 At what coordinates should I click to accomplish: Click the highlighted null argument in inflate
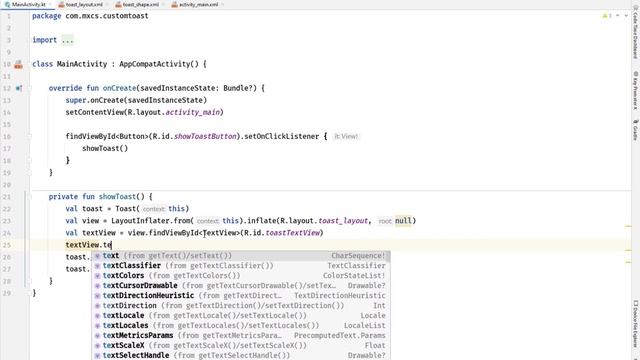(403, 221)
